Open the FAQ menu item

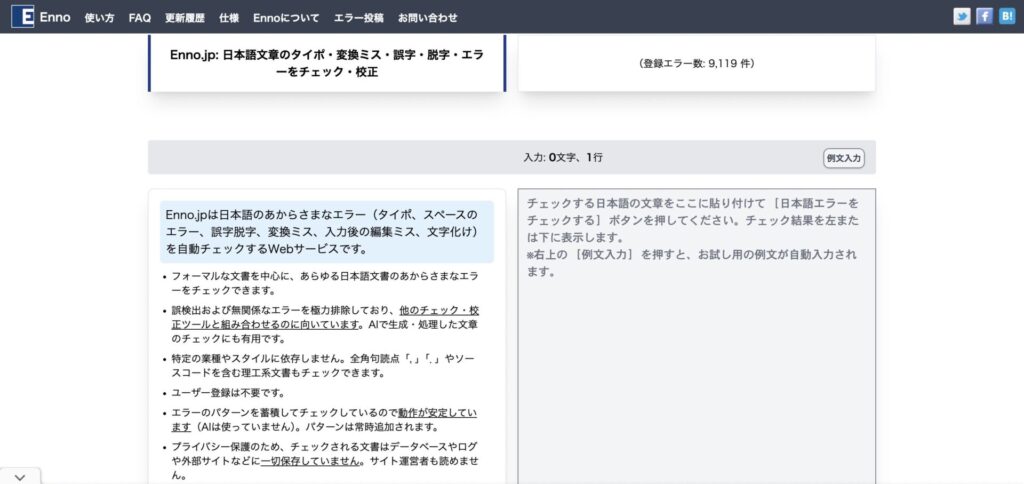140,18
